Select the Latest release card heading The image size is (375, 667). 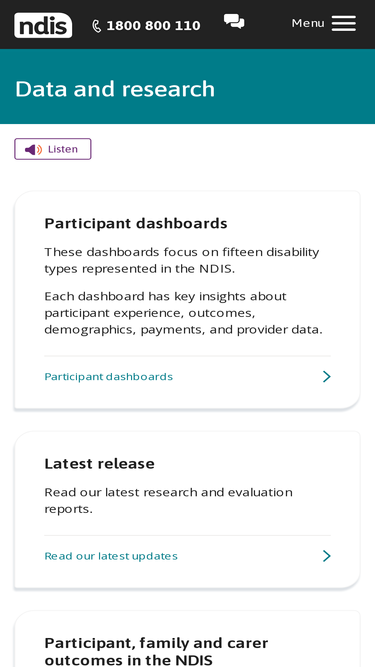99,463
